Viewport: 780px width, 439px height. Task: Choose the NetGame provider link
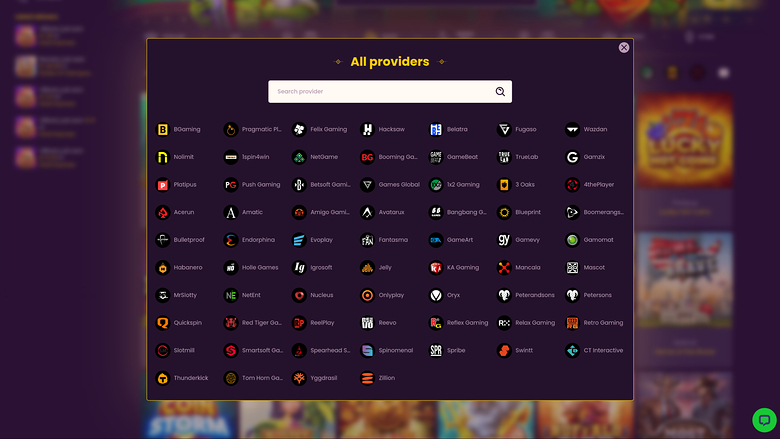click(315, 157)
